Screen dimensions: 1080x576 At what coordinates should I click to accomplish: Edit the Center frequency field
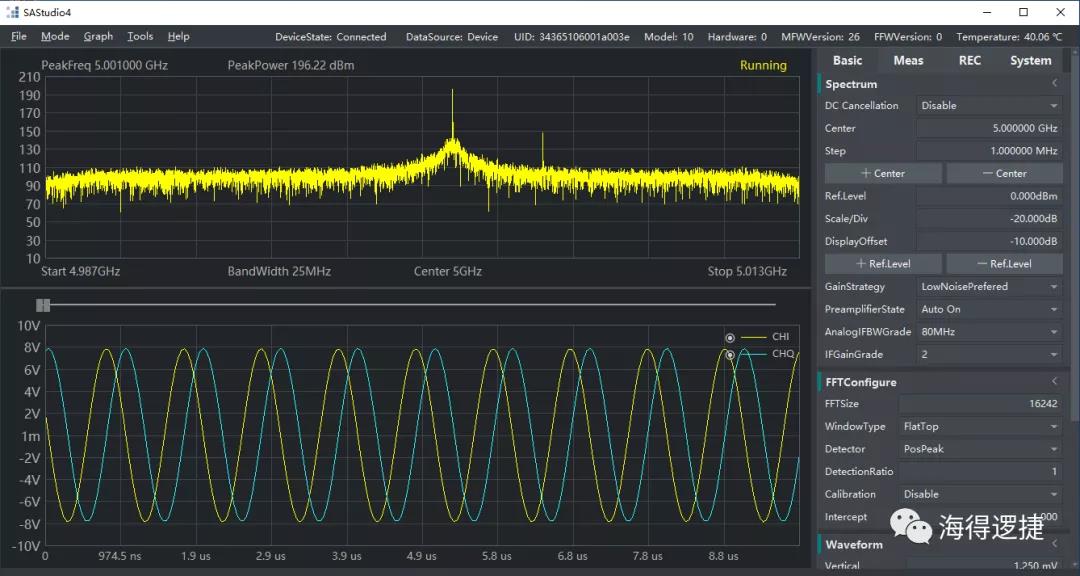989,128
